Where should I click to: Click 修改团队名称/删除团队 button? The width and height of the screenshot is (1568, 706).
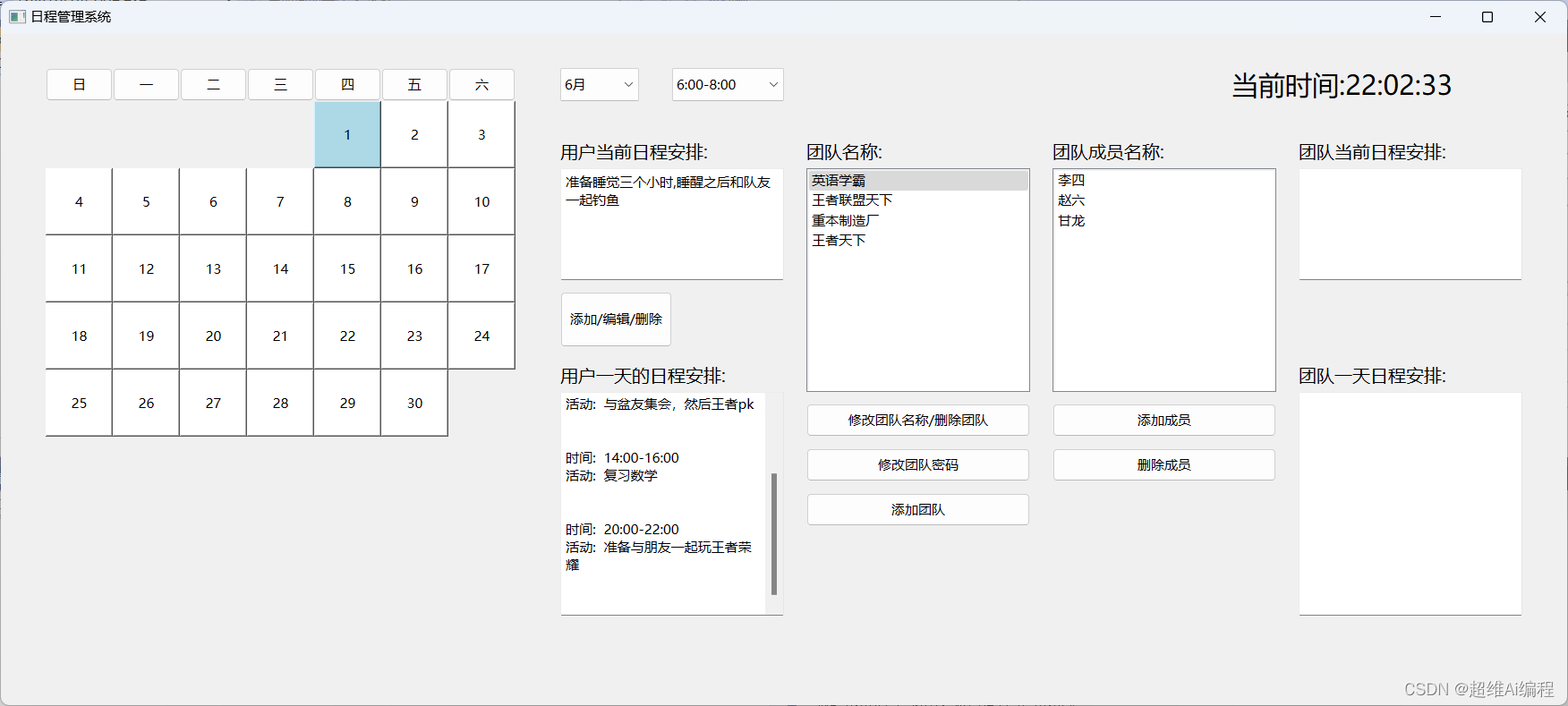pyautogui.click(x=918, y=421)
